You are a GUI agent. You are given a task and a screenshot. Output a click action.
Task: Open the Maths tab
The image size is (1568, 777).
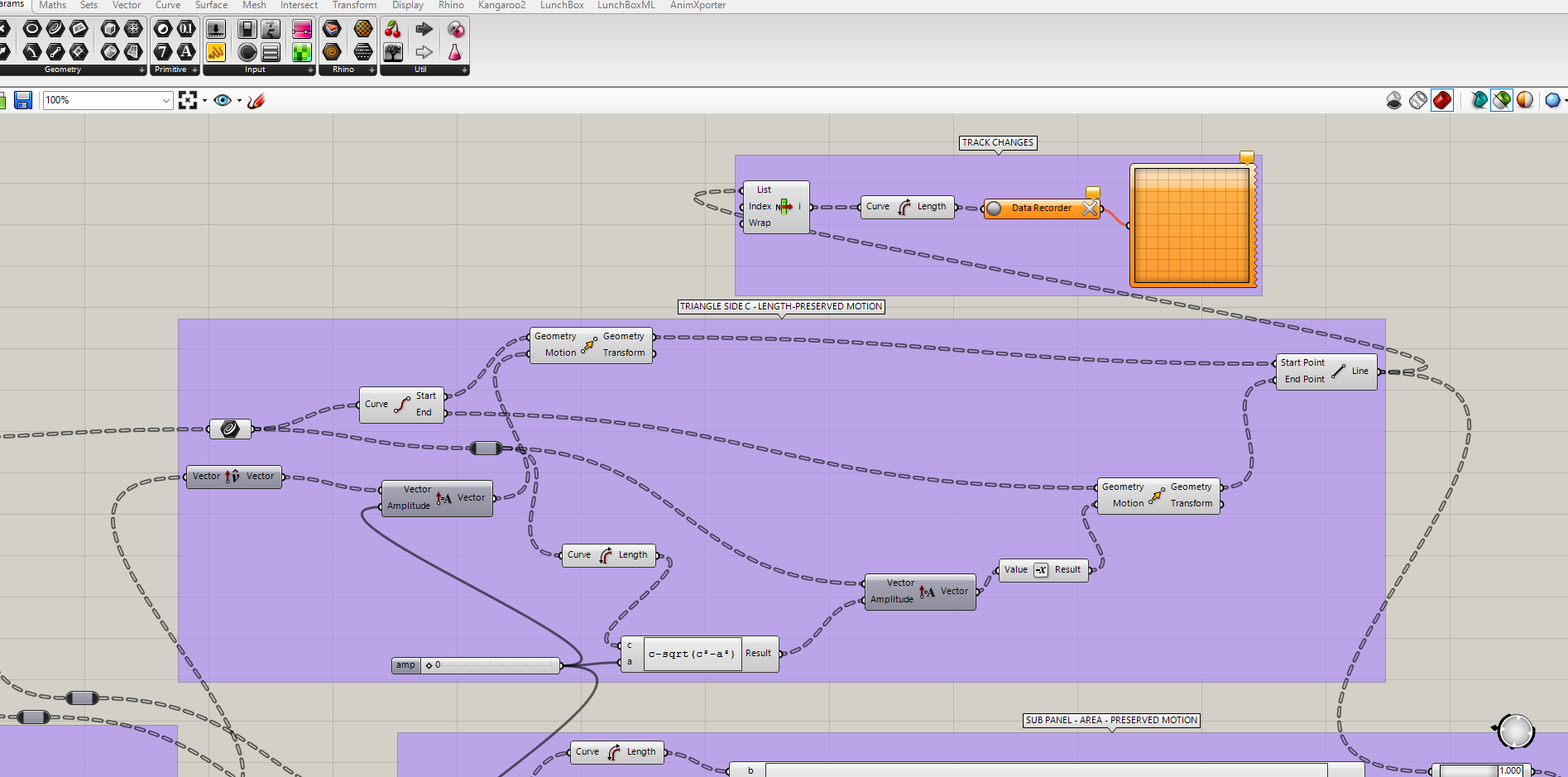[x=52, y=5]
